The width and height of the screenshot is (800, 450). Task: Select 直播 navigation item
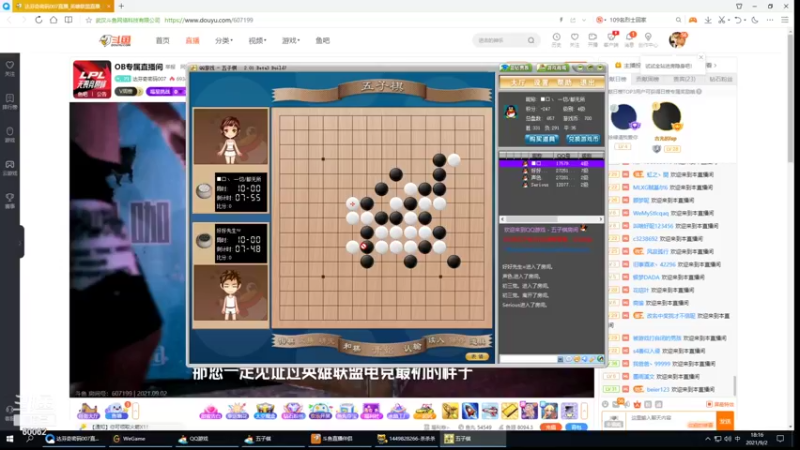click(x=192, y=40)
